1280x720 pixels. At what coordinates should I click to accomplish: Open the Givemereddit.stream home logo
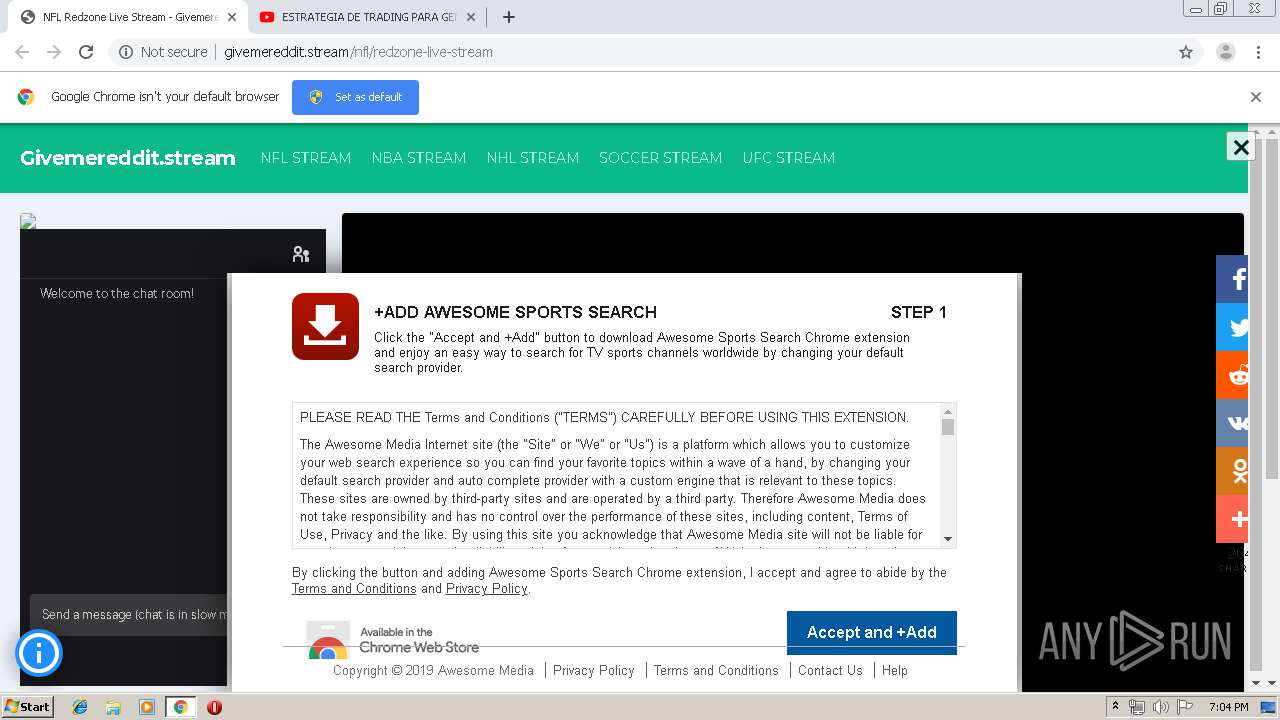pyautogui.click(x=128, y=158)
